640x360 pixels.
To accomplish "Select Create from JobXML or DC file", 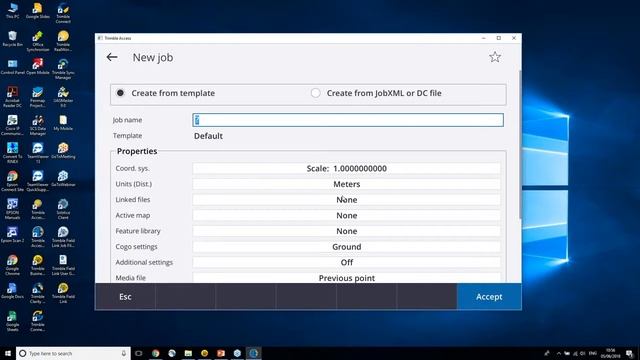I will click(315, 93).
